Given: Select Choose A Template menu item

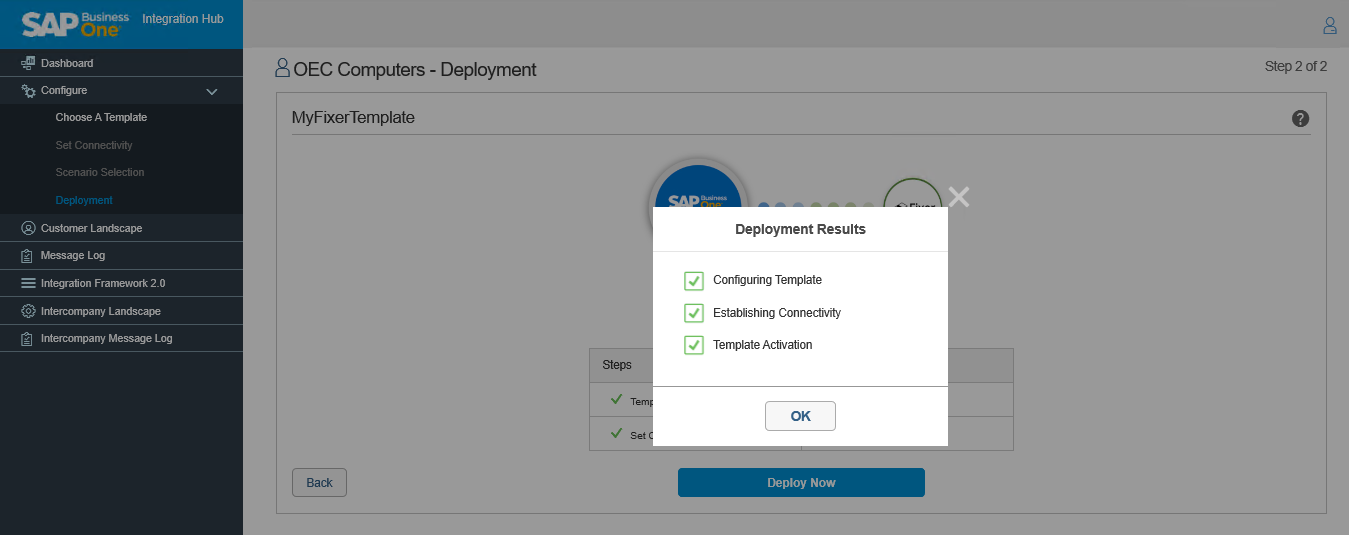Looking at the screenshot, I should tap(101, 117).
